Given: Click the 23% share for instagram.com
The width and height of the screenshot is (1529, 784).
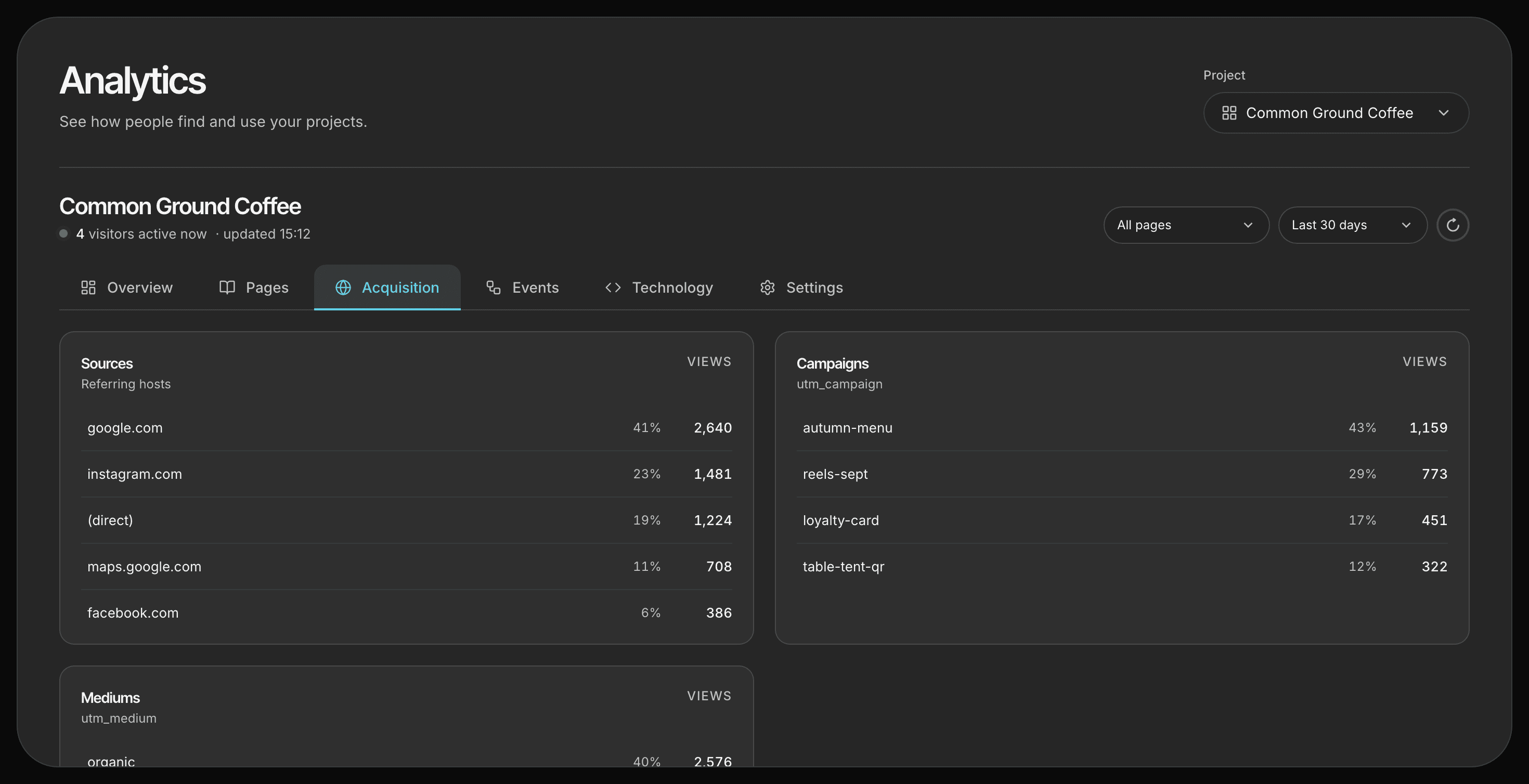Looking at the screenshot, I should coord(647,474).
